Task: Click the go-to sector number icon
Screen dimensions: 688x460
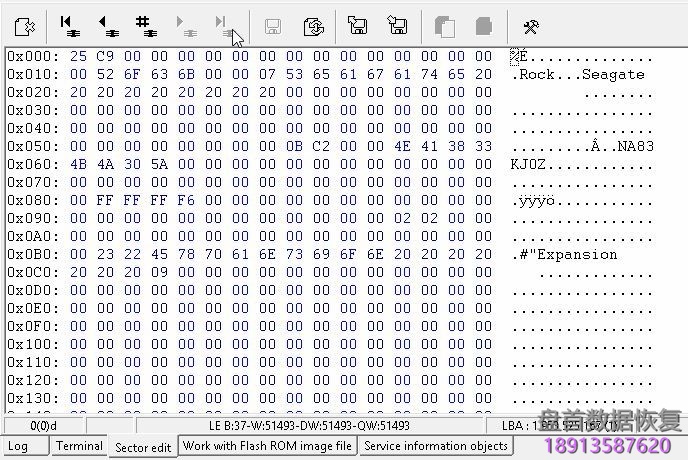Action: [146, 27]
